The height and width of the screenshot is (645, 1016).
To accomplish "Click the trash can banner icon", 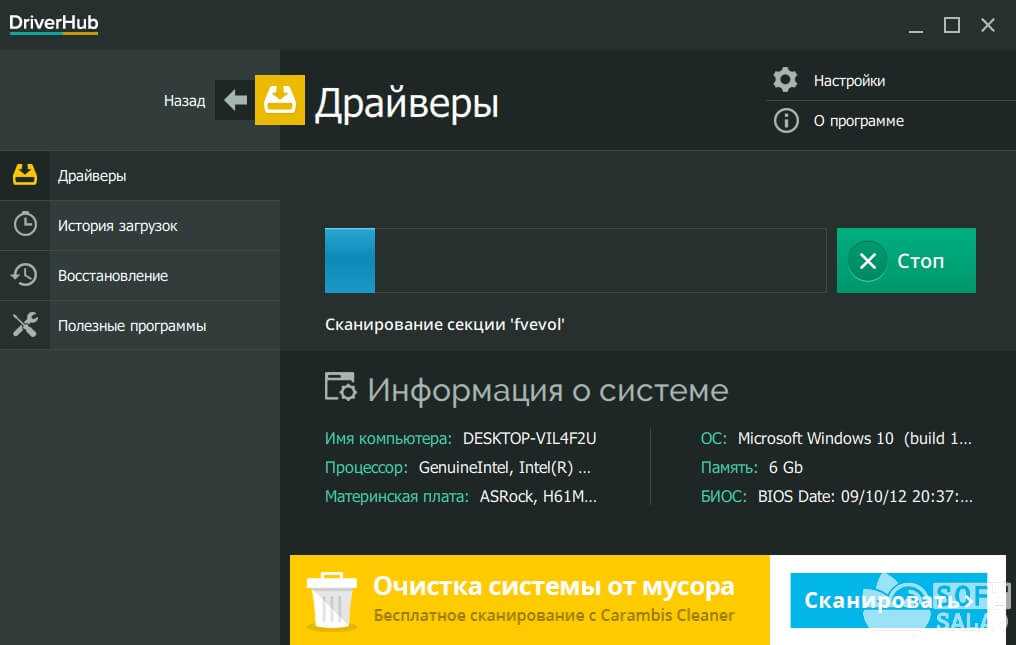I will pyautogui.click(x=329, y=599).
